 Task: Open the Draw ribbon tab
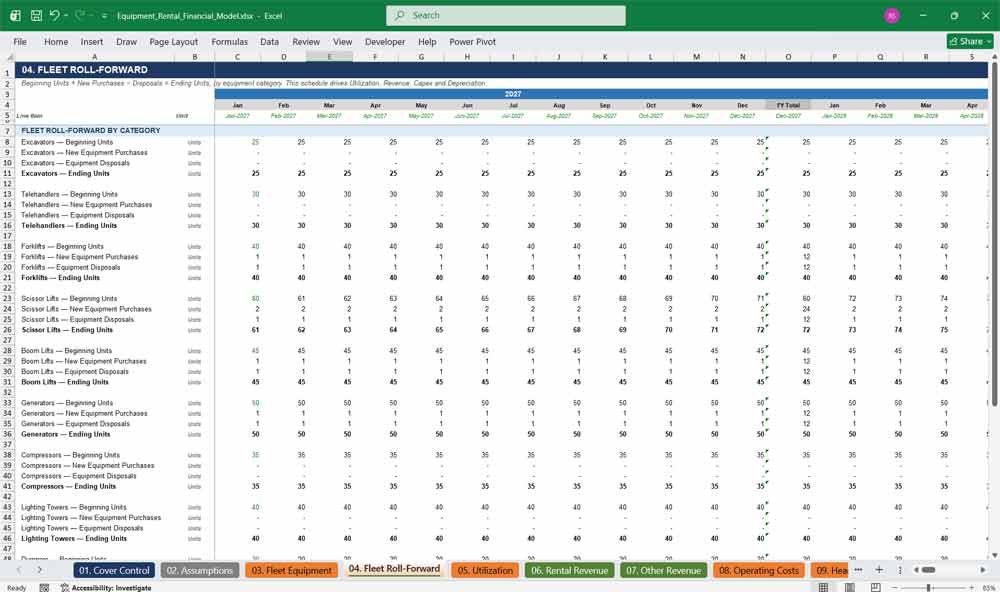click(x=126, y=41)
